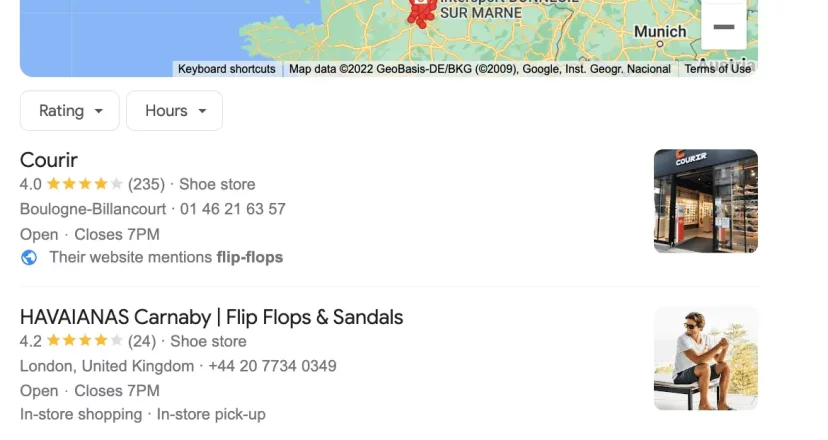Click the map zoom out minus button
The height and width of the screenshot is (440, 828).
point(723,26)
